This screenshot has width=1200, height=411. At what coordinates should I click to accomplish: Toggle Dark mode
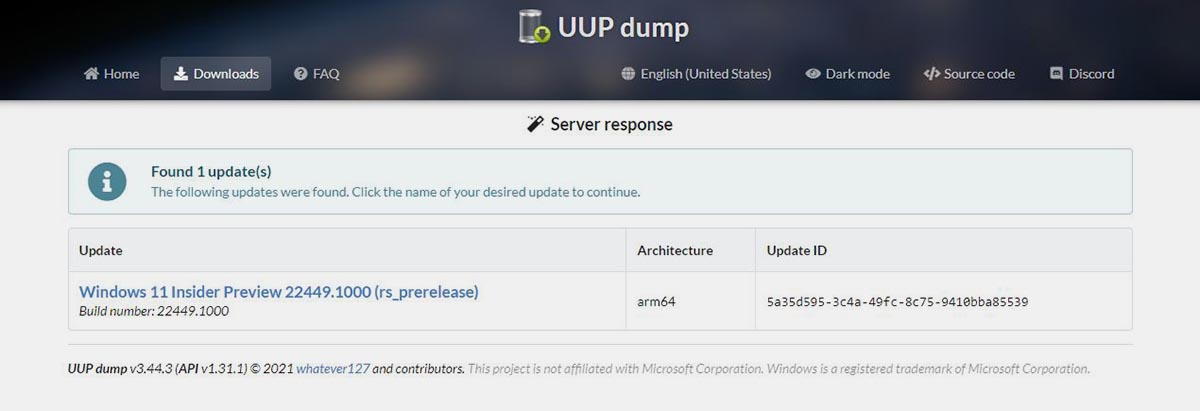coord(847,74)
